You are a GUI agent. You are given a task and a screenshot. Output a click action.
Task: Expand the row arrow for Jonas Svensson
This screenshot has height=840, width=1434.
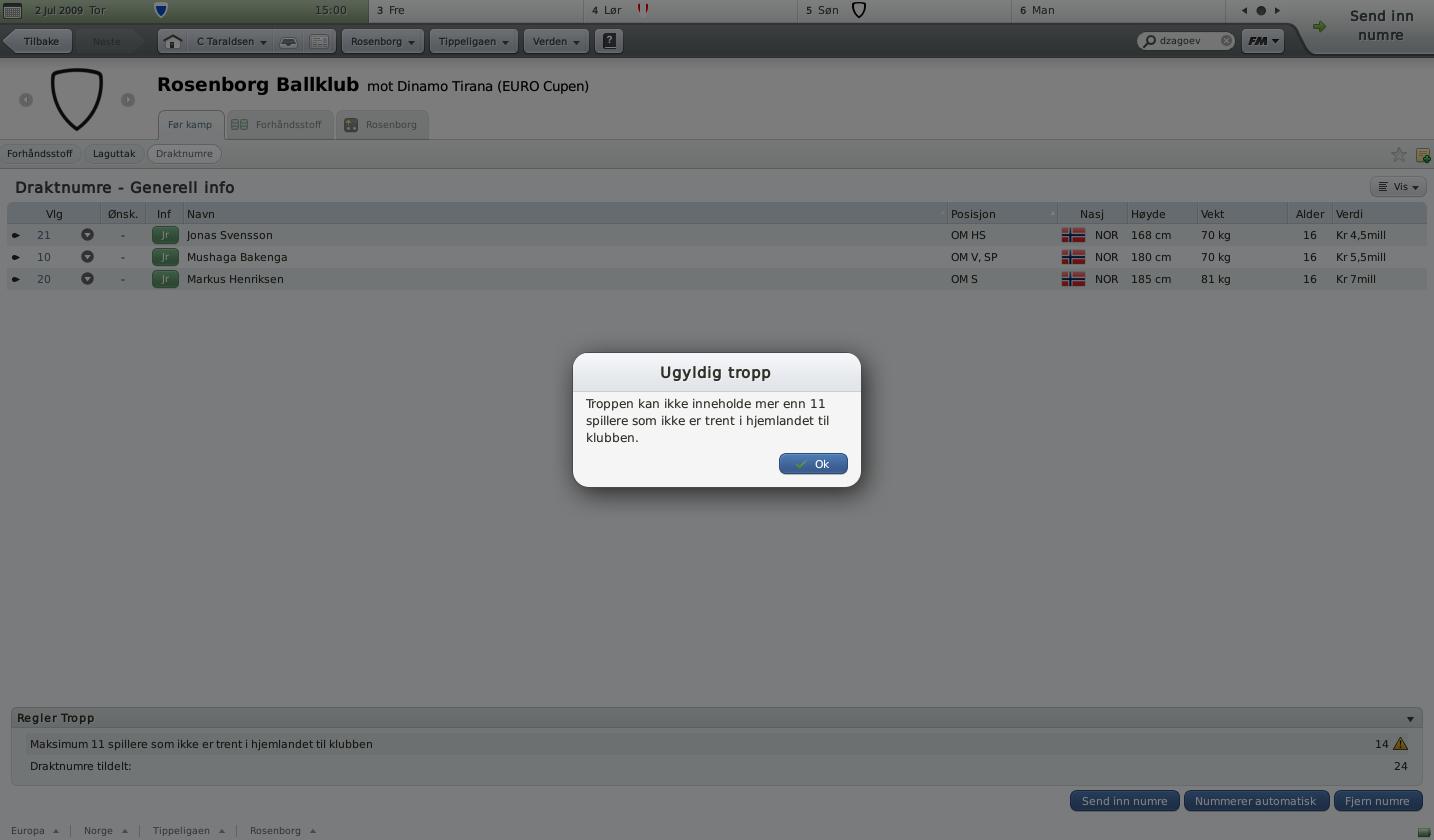click(16, 235)
